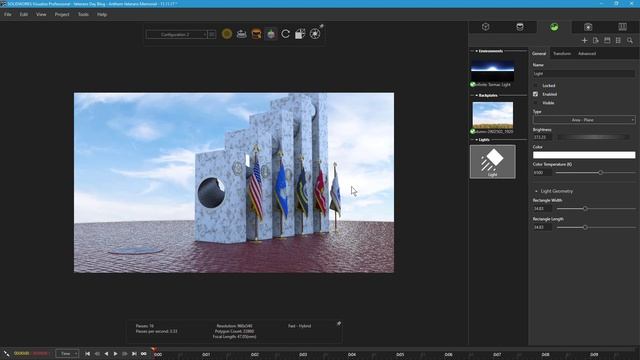The image size is (640, 360).
Task: Play the animation in reverse
Action: coord(106,354)
